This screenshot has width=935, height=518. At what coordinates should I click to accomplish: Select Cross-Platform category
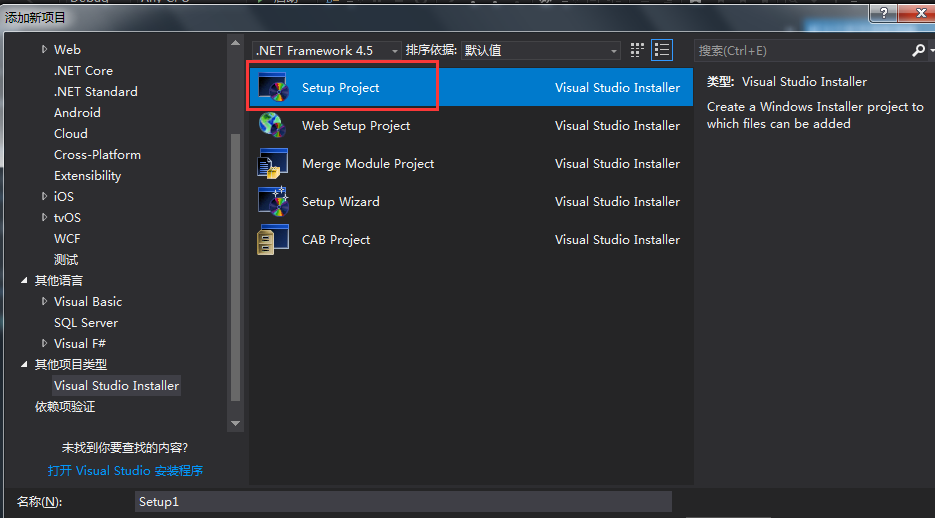(97, 154)
